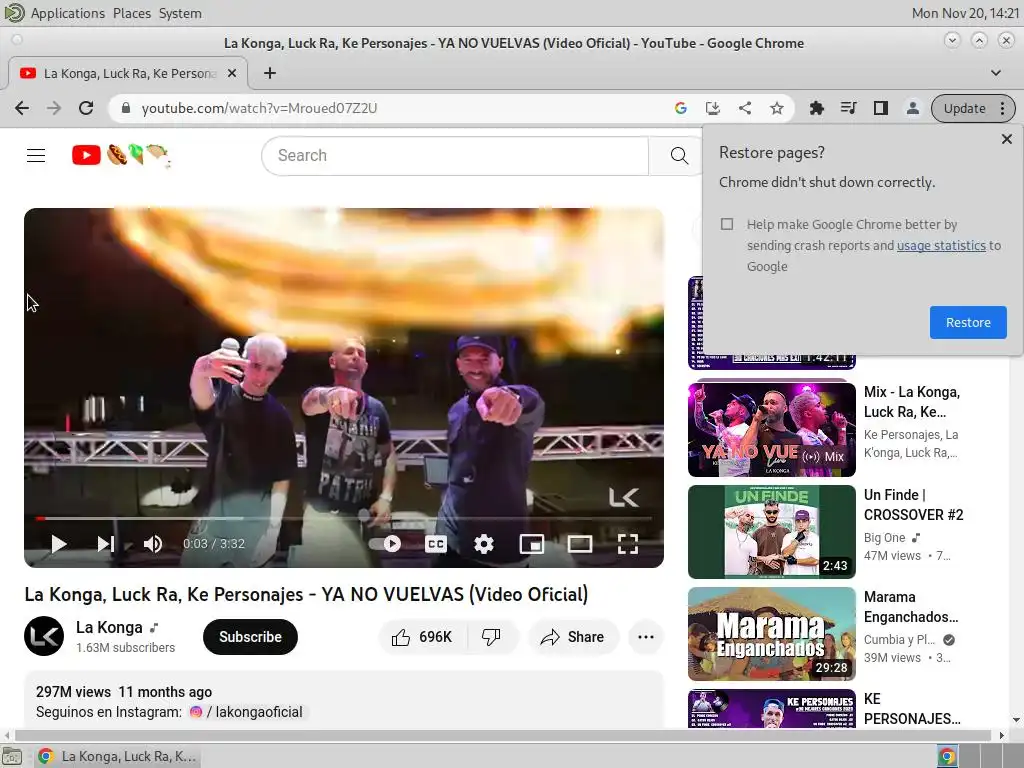
Task: Click the address bar URL
Action: pos(259,108)
